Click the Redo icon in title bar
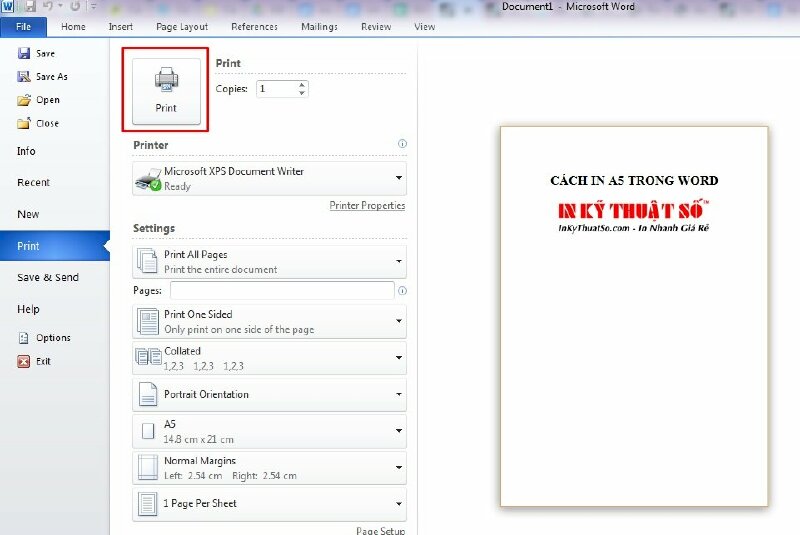 click(75, 7)
